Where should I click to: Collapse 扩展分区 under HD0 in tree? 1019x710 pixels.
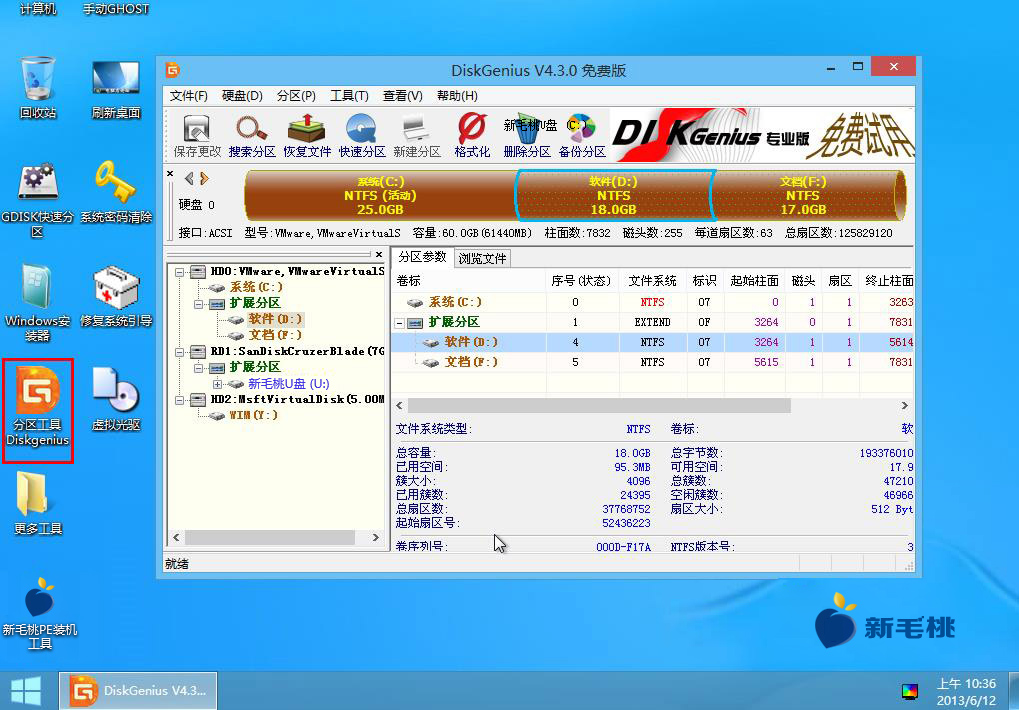(198, 304)
